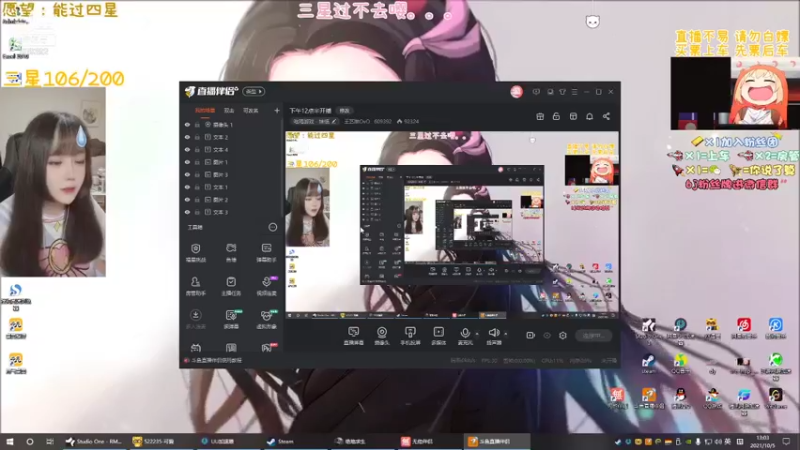The width and height of the screenshot is (800, 450).
Task: Toggle visibility of 文本 1 source
Action: [x=187, y=187]
